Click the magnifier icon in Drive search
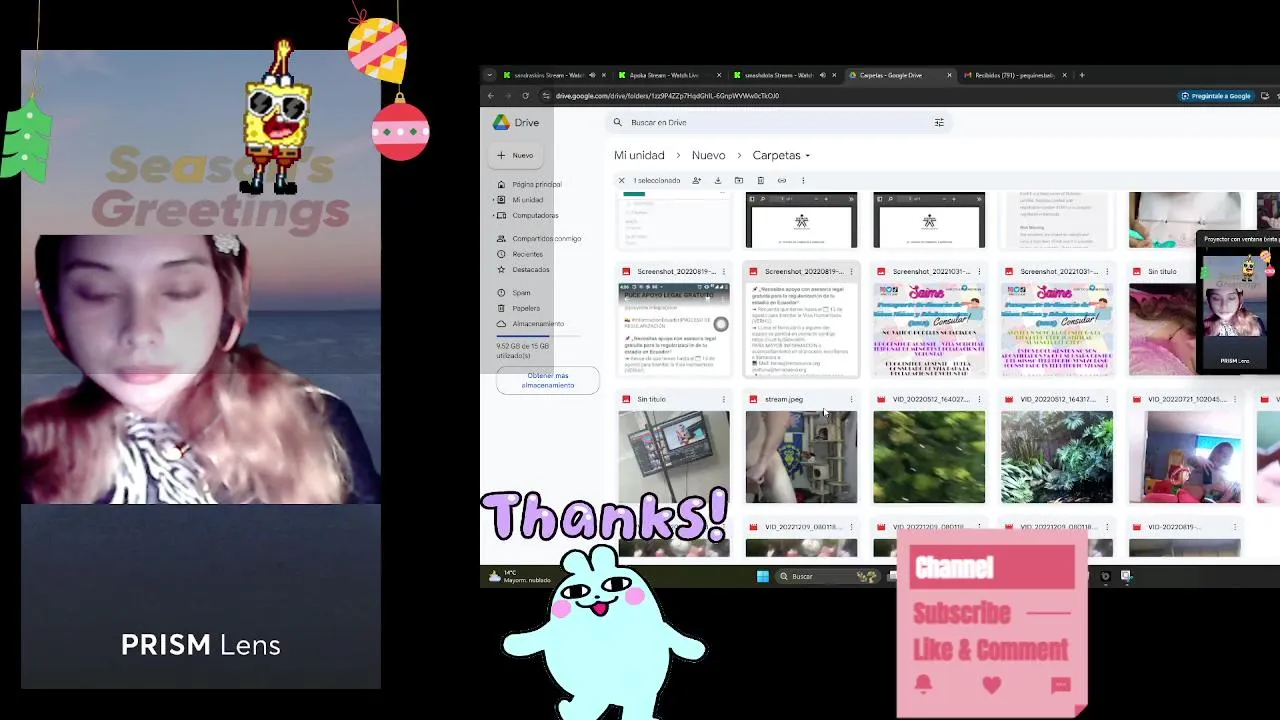 click(618, 122)
